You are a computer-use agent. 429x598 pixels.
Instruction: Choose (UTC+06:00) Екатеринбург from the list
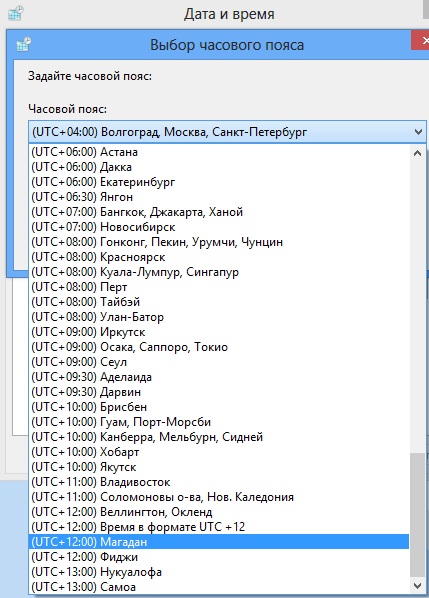click(x=219, y=182)
